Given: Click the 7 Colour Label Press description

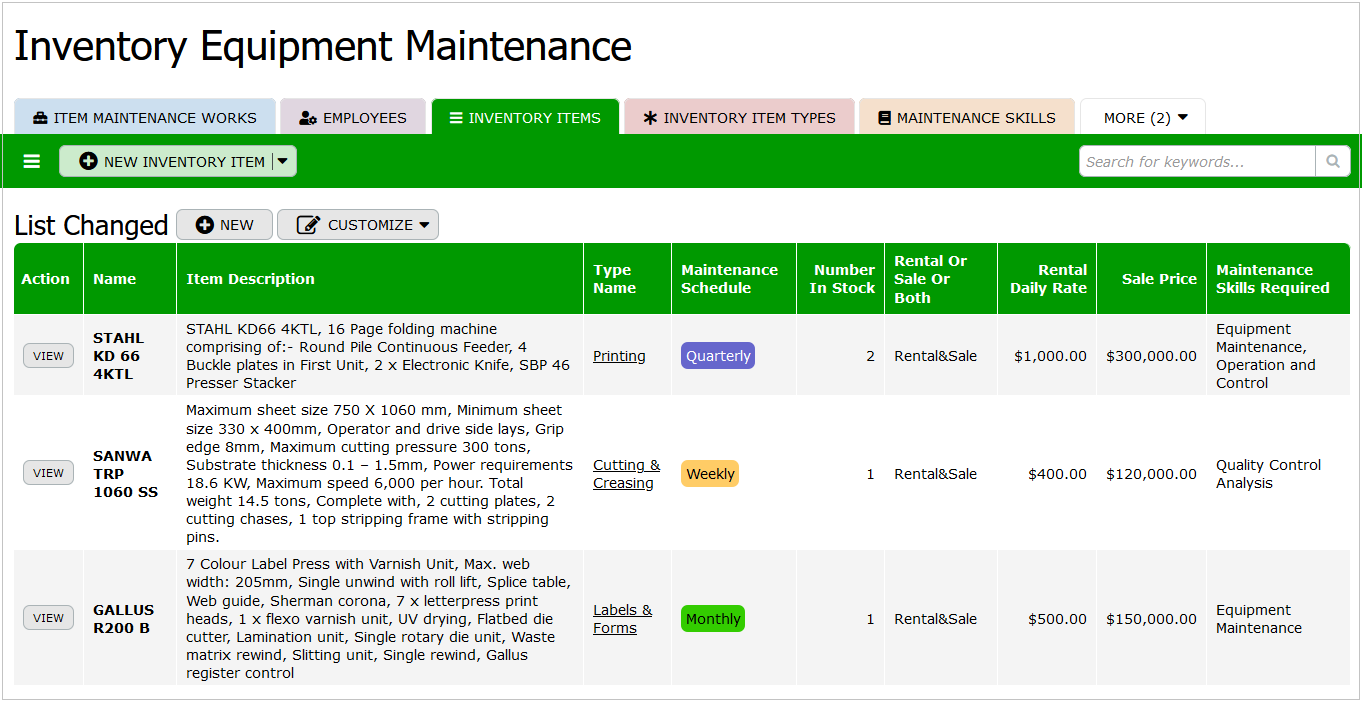Looking at the screenshot, I should click(x=379, y=618).
